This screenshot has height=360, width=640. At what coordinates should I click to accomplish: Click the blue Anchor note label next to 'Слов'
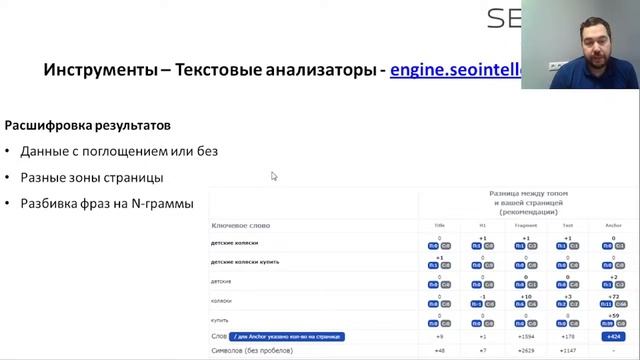[x=287, y=337]
